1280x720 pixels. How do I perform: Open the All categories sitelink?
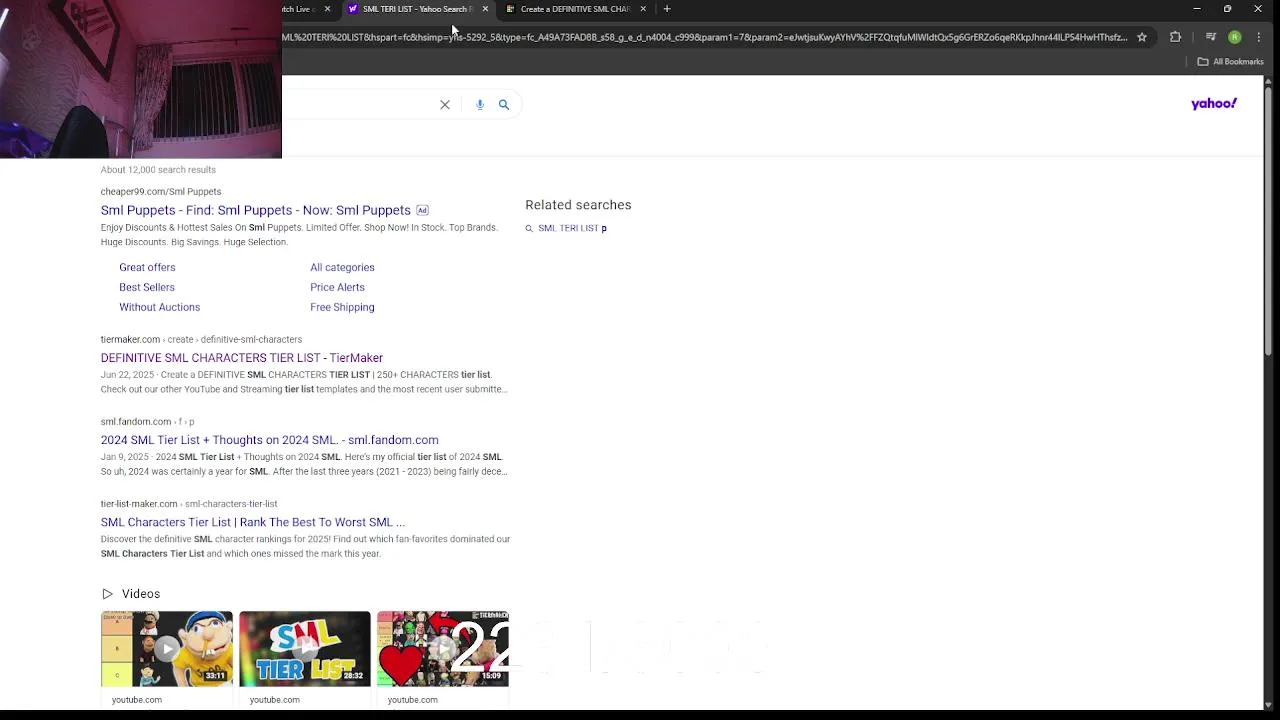pyautogui.click(x=342, y=268)
